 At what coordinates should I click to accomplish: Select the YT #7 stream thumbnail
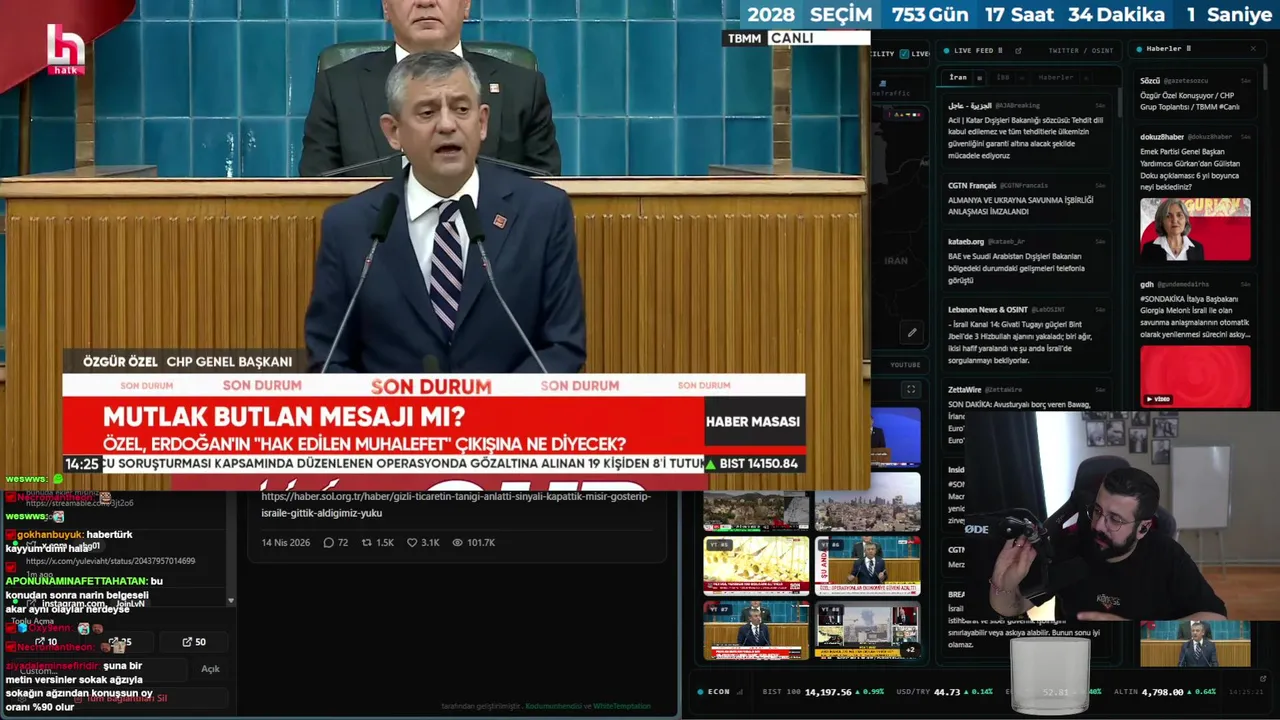click(756, 630)
